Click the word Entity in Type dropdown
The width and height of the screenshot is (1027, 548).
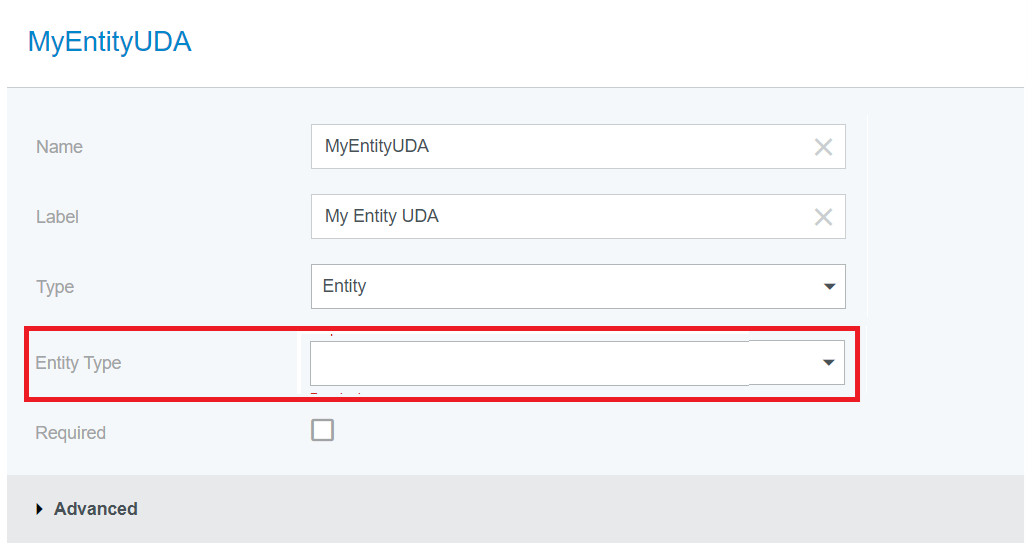[345, 287]
